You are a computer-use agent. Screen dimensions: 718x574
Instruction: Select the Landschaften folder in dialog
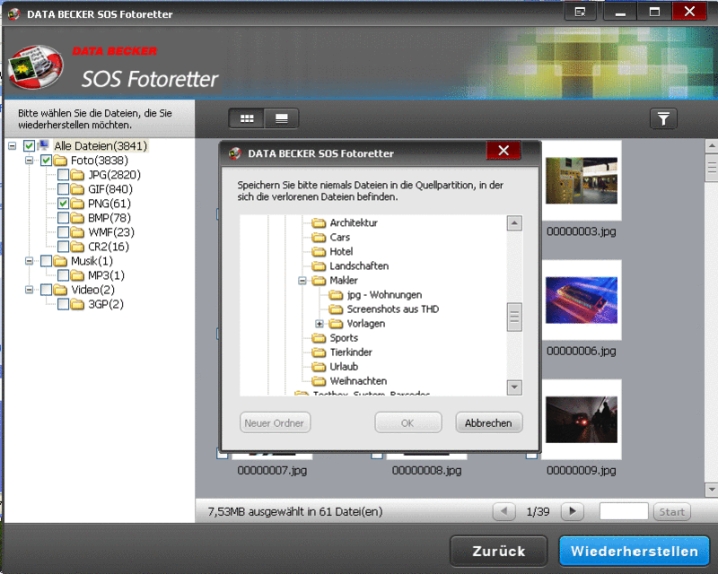358,266
